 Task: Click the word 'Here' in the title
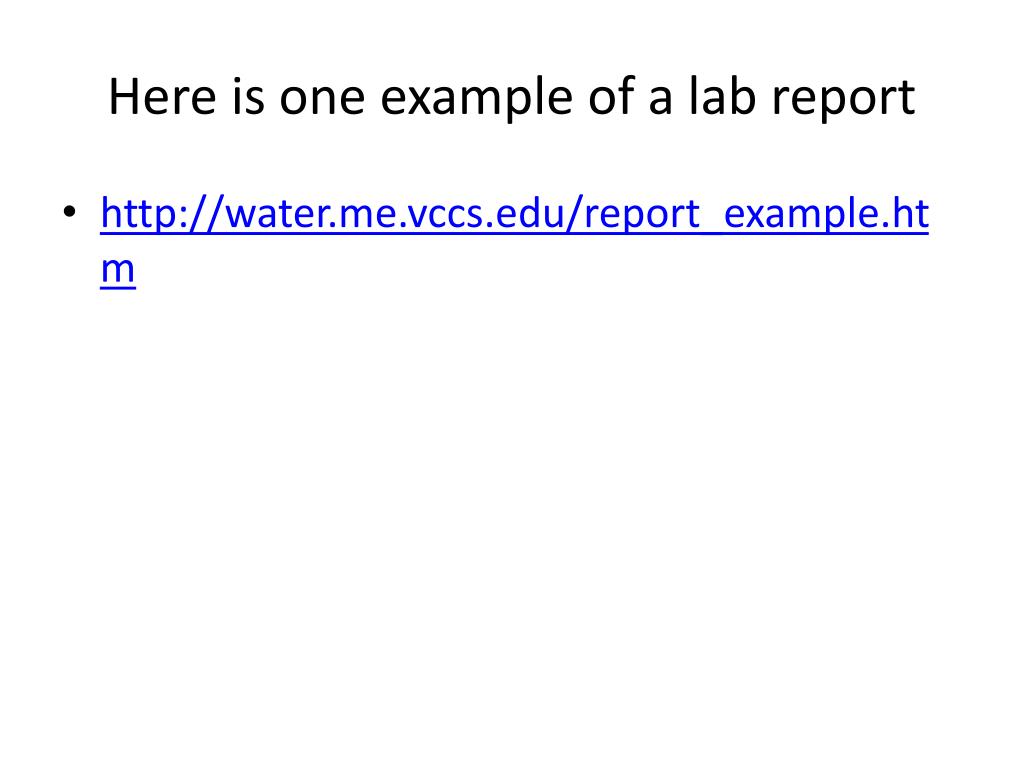click(162, 98)
